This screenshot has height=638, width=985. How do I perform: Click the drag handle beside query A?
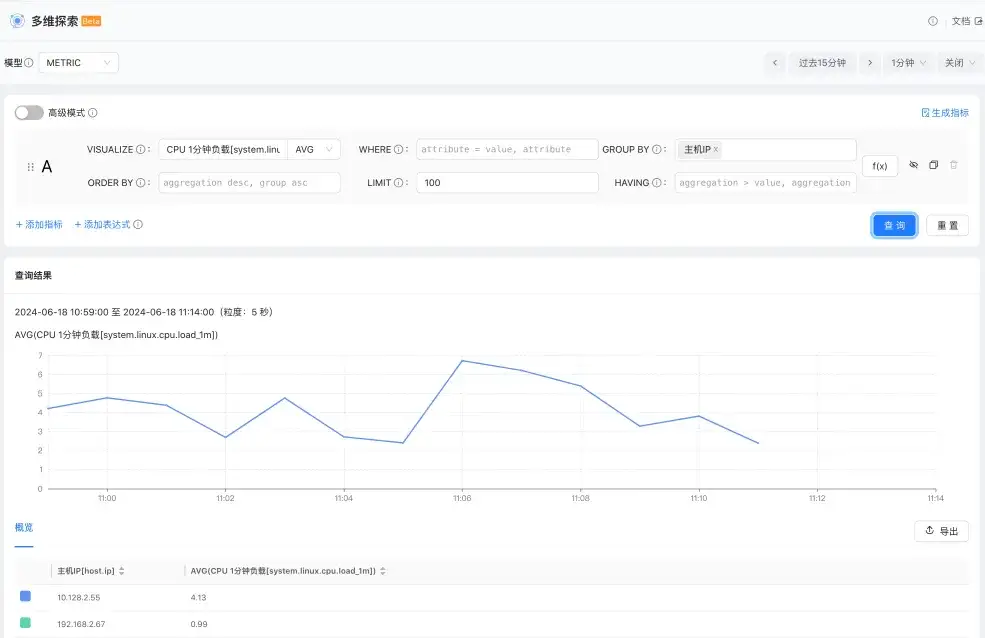(x=30, y=167)
